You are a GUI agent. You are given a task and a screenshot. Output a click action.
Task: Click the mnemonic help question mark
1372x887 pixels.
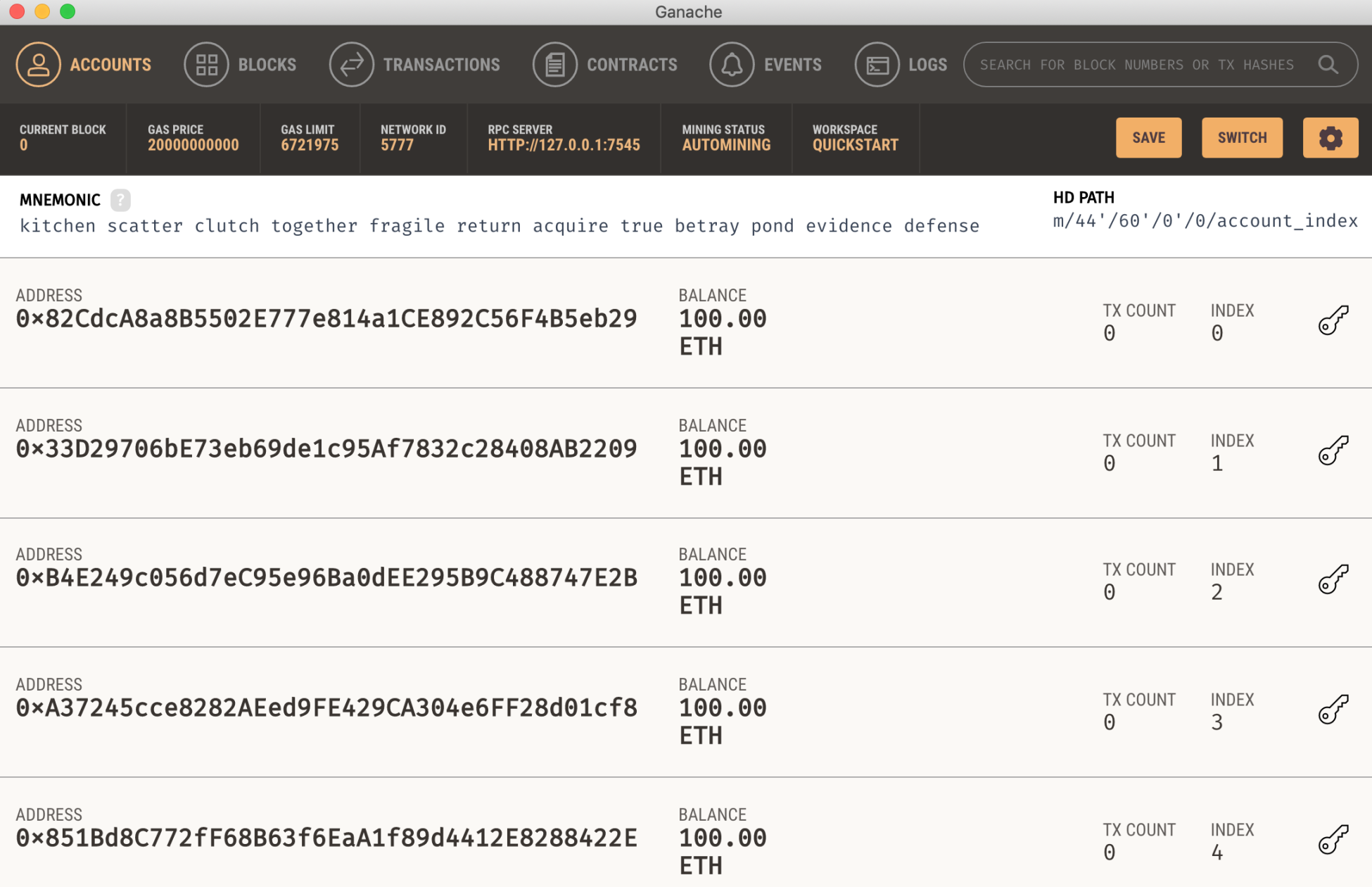tap(120, 200)
